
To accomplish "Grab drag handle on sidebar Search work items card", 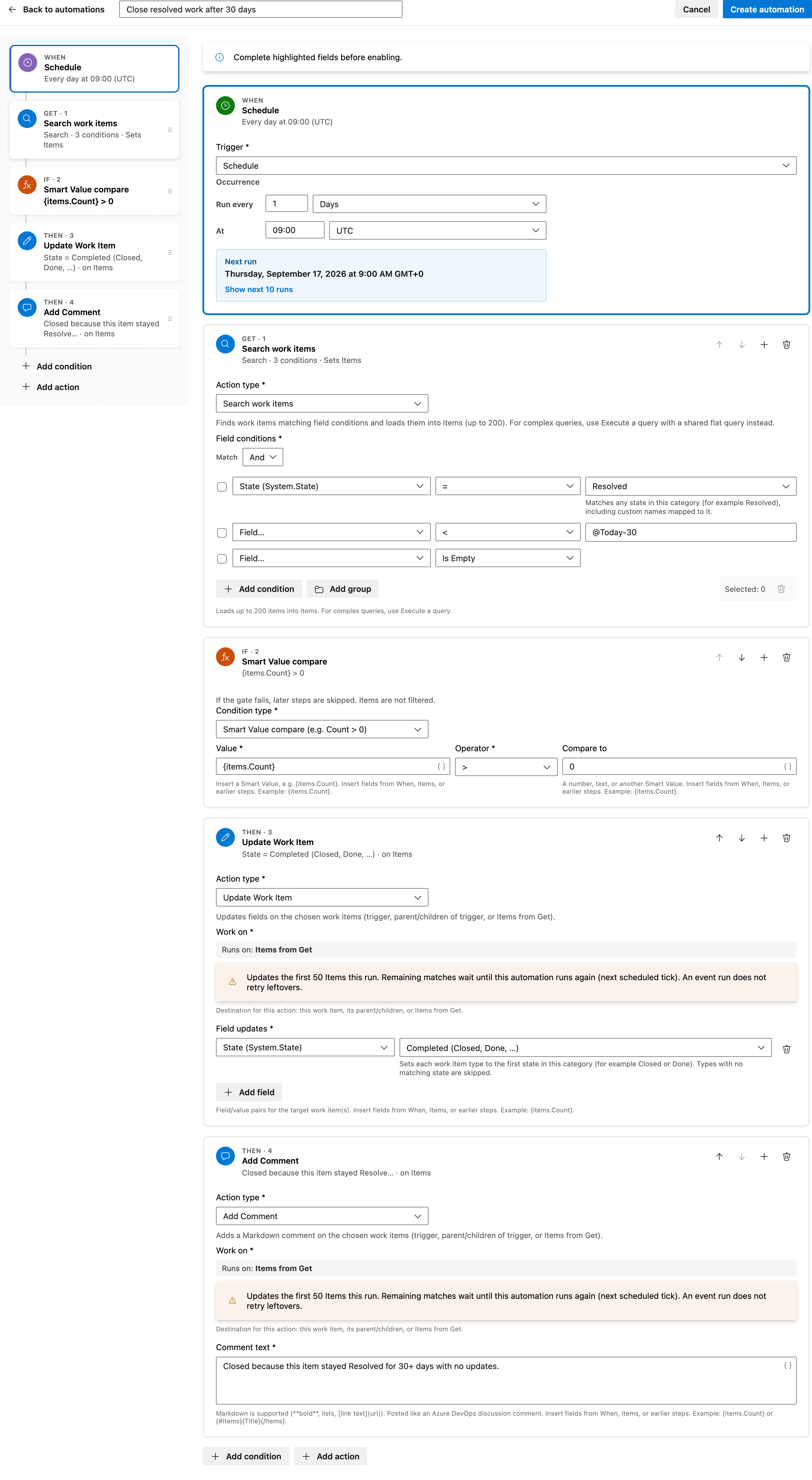I will click(170, 130).
